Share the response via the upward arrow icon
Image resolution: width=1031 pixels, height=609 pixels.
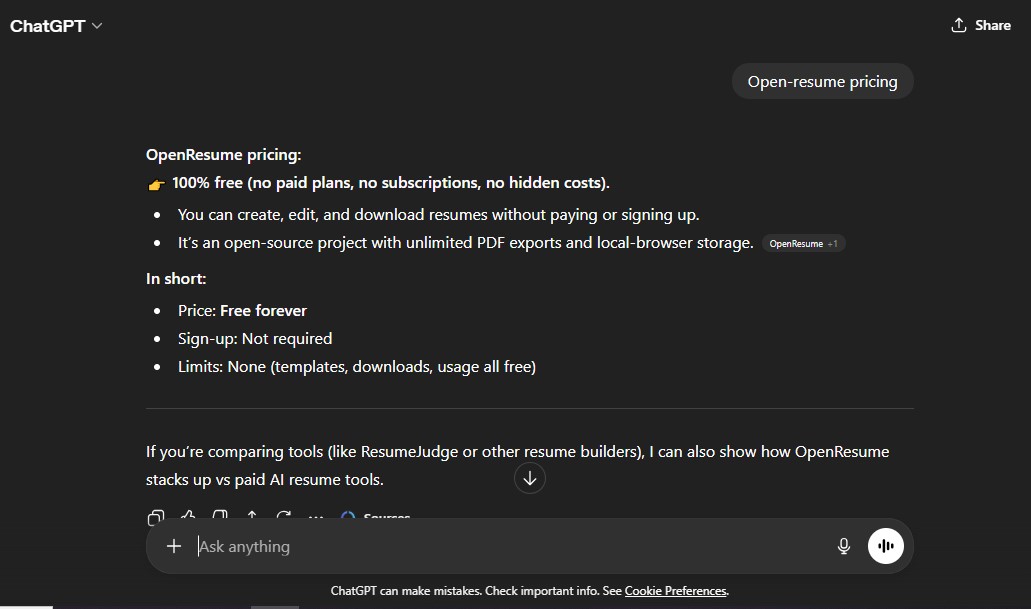(252, 515)
